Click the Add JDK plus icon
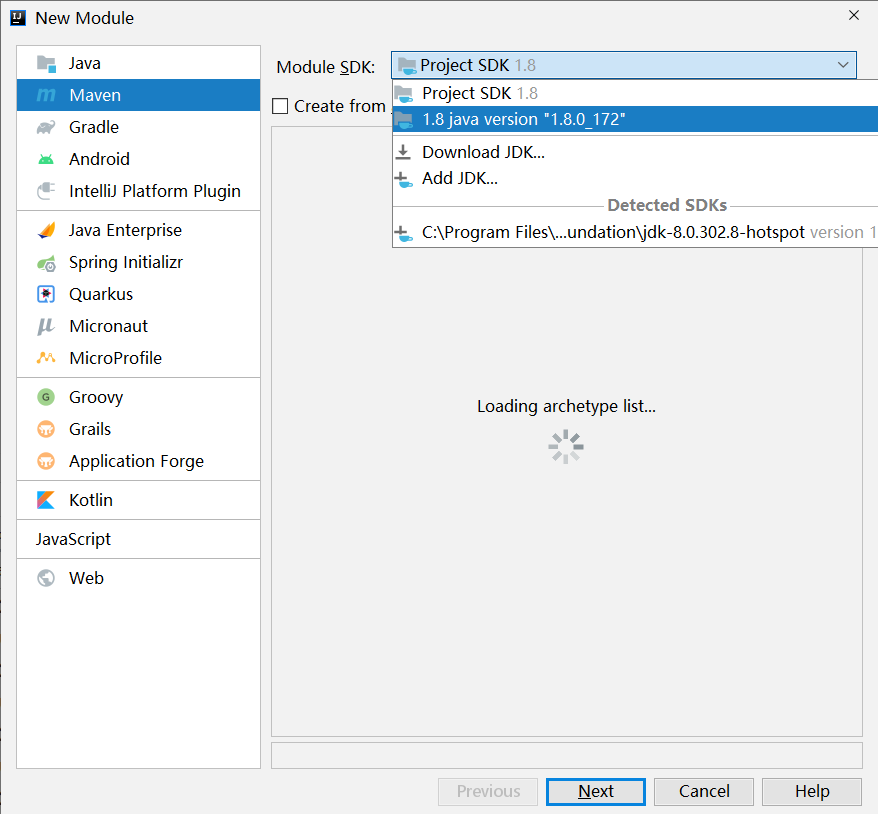Viewport: 878px width, 814px height. [403, 179]
